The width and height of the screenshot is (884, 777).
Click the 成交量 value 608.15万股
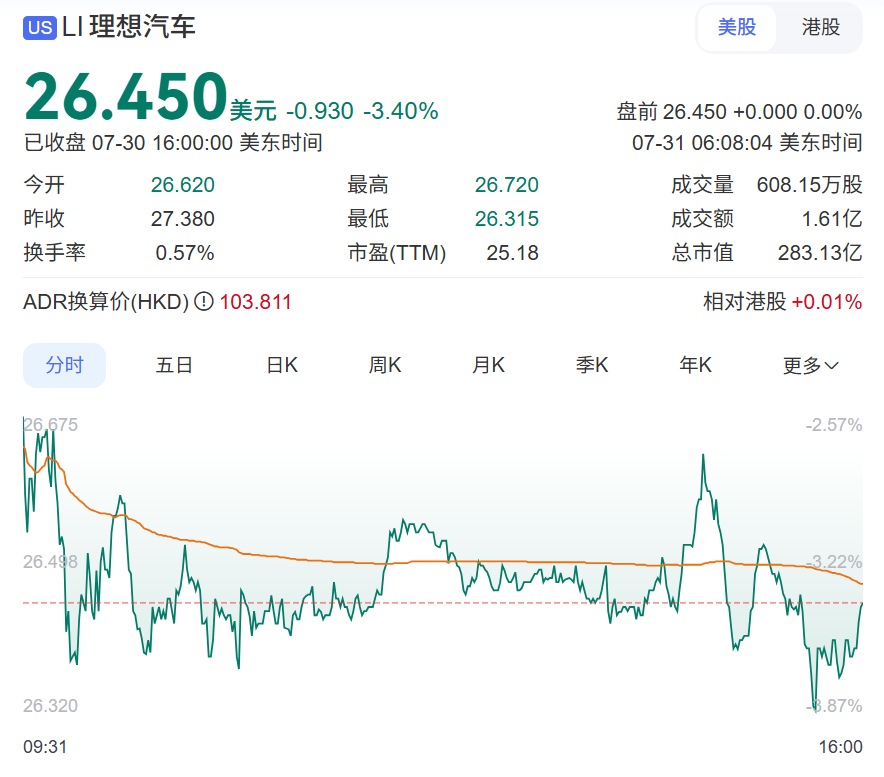pos(810,185)
